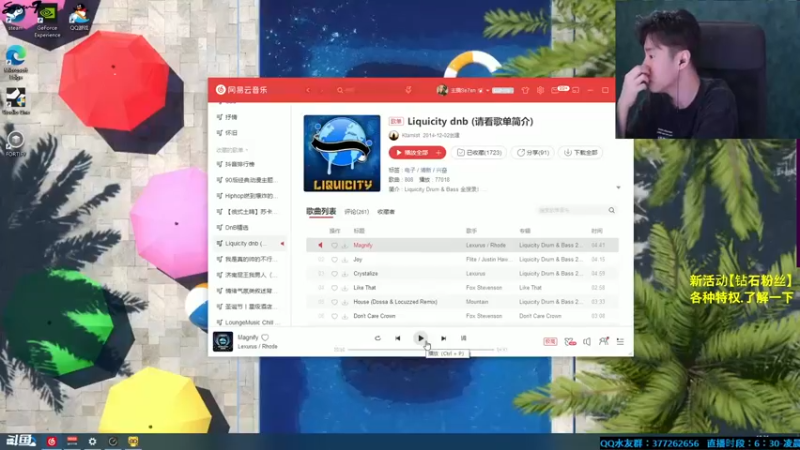Like the Joy track
800x450 pixels.
pos(334,260)
